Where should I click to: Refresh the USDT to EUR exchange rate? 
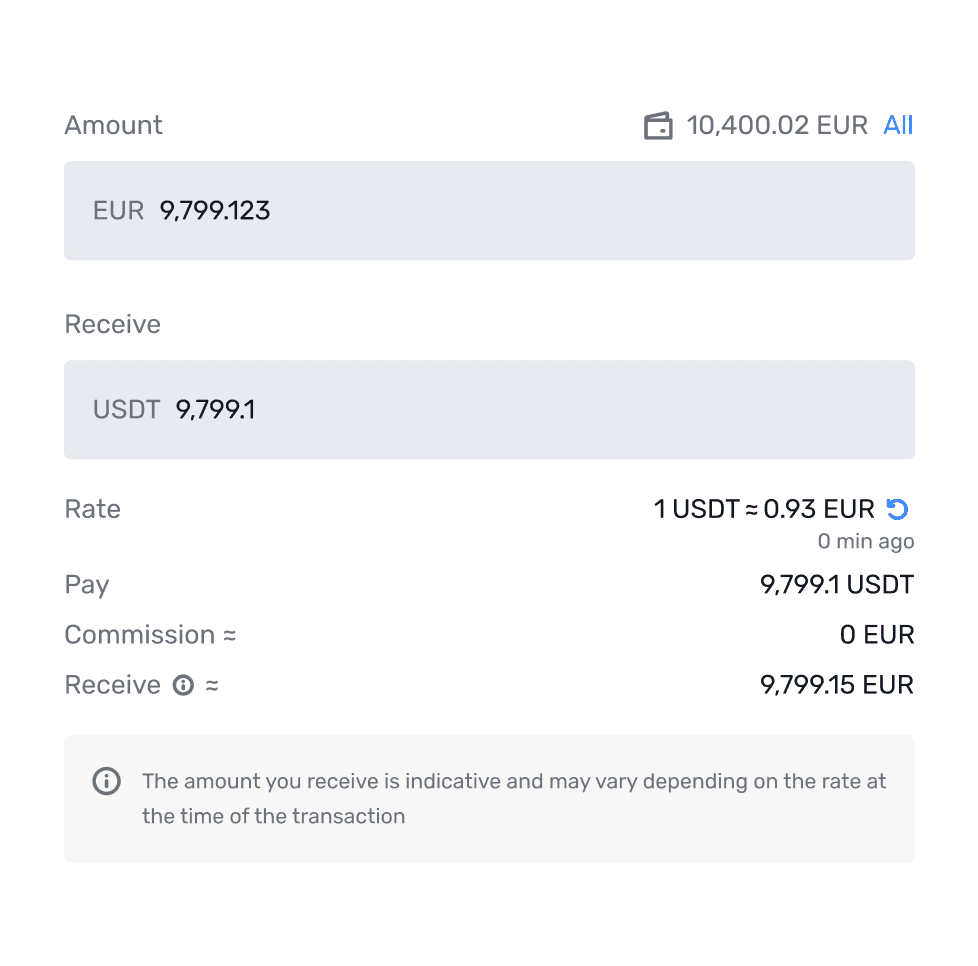pyautogui.click(x=897, y=509)
